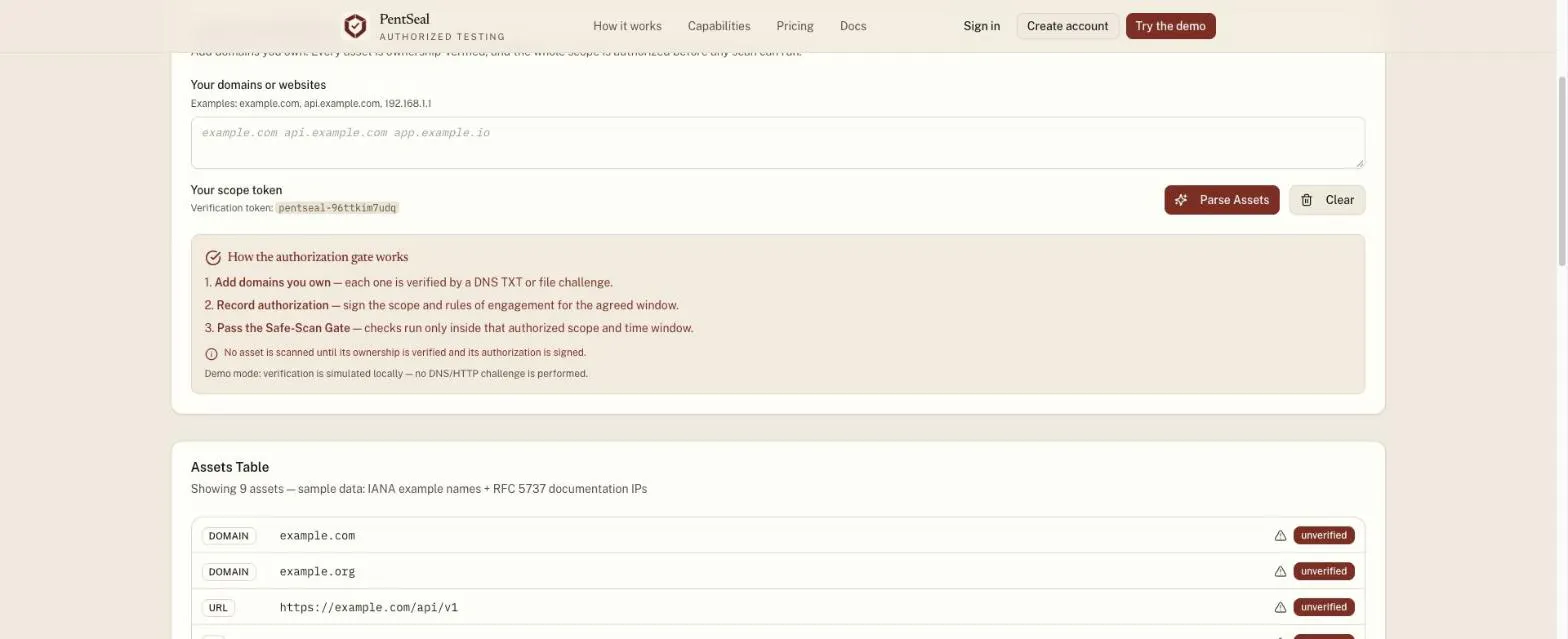Select the example.com asset name
The height and width of the screenshot is (639, 1568).
click(x=317, y=536)
